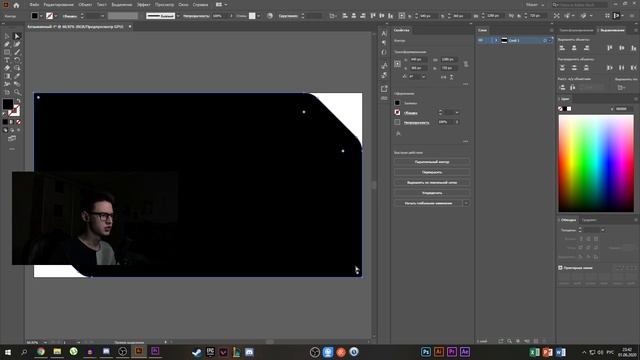
Task: Open the opacity arrow in Properties appearance
Action: (457, 122)
